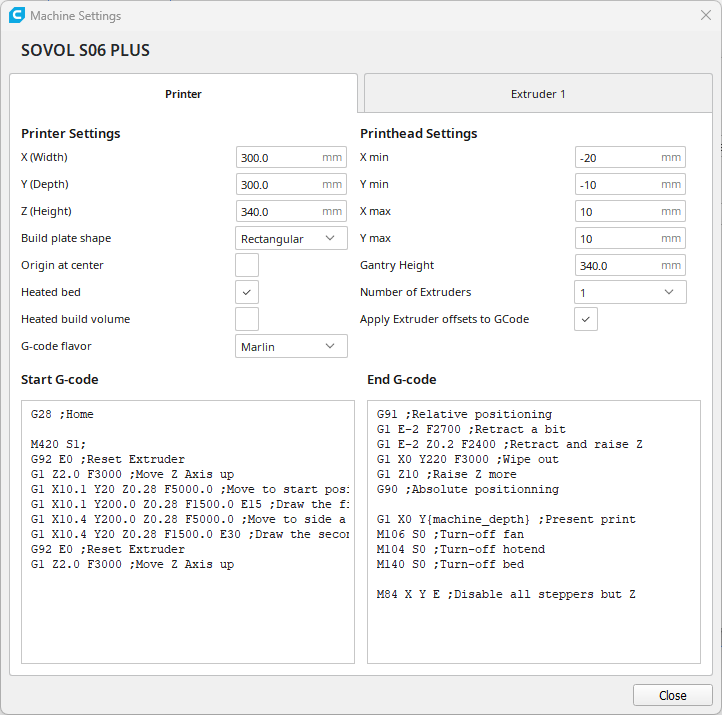Click the 'Number of Extruders' label
The height and width of the screenshot is (715, 722).
415,292
